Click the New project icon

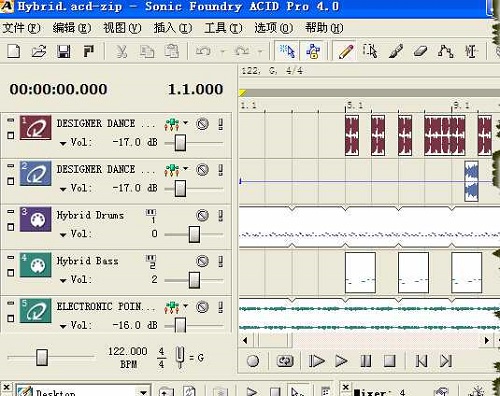click(x=14, y=51)
